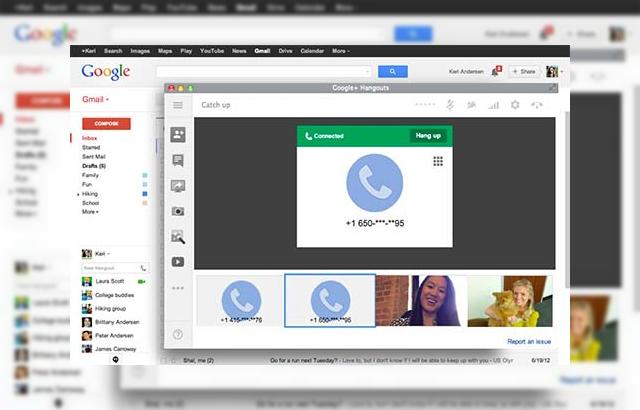Screen dimensions: 640x410
Task: Expand the More labels list in sidebar
Action: 91,212
